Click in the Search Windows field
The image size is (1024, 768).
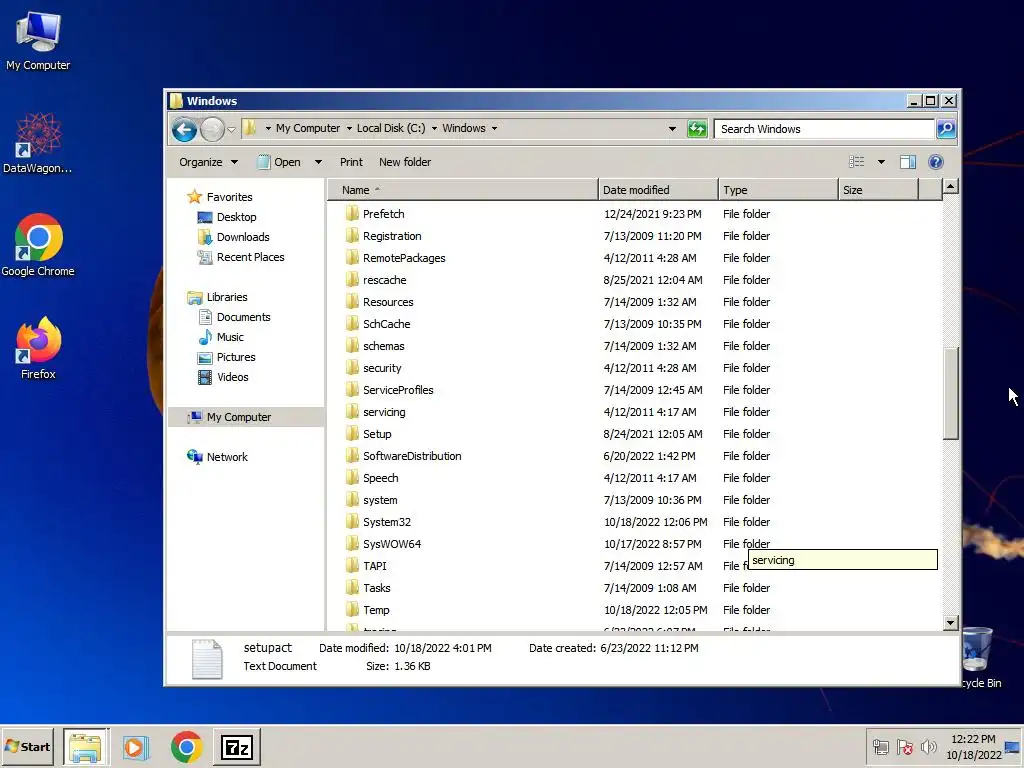824,129
